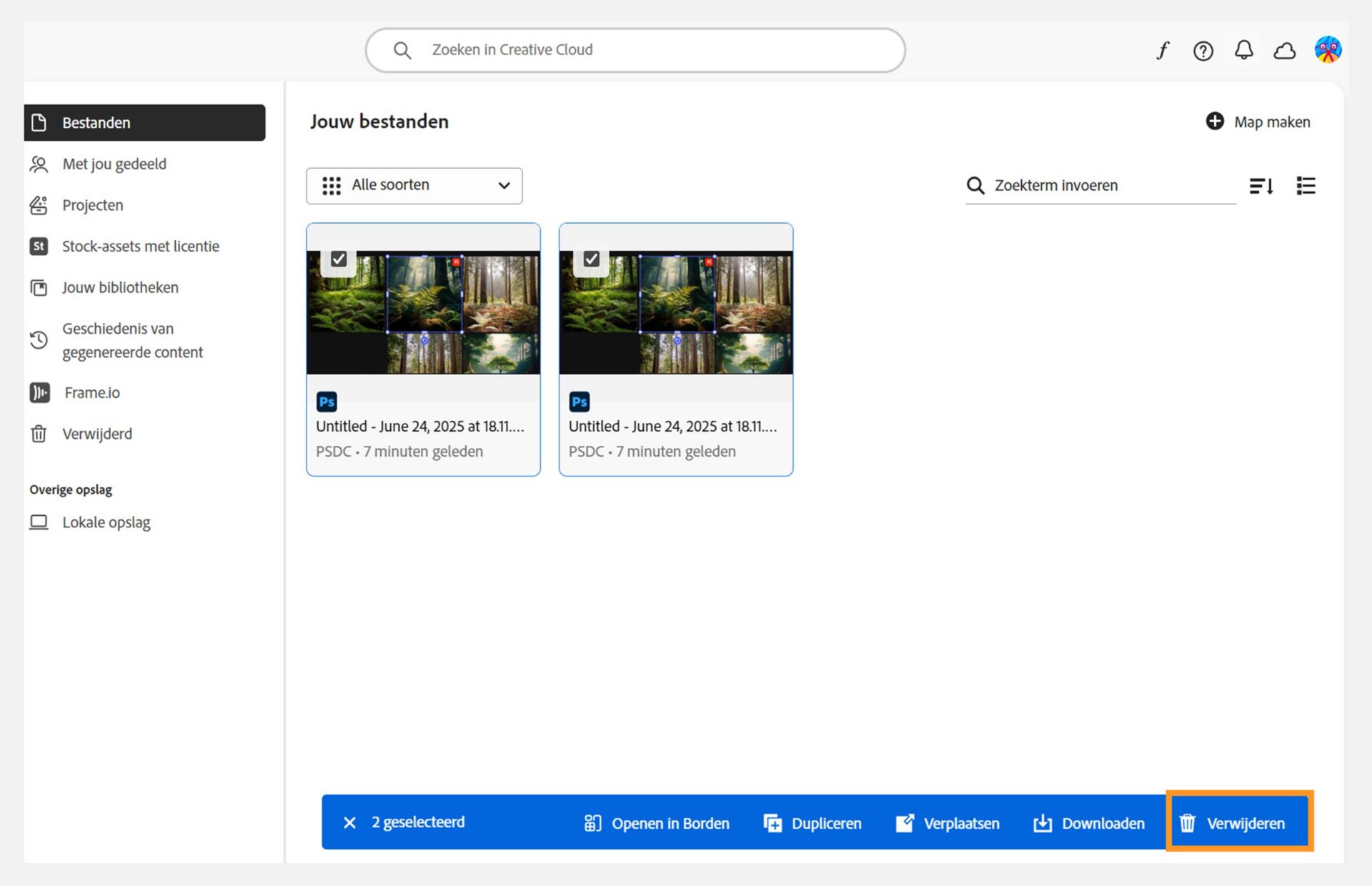Viewport: 1372px width, 886px height.
Task: Click the first file's Untitled name
Action: tap(420, 427)
